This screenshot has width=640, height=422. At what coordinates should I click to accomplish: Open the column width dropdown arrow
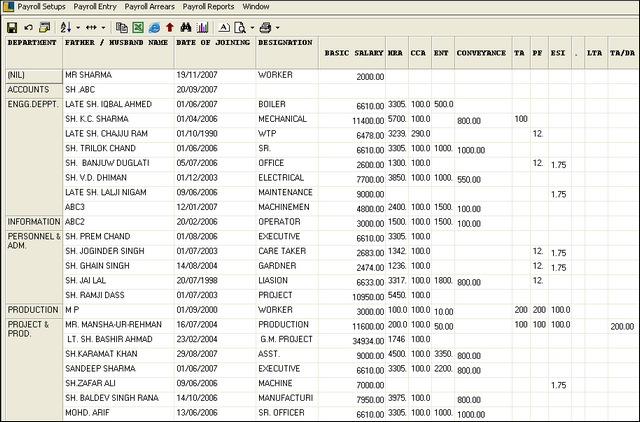[103, 28]
